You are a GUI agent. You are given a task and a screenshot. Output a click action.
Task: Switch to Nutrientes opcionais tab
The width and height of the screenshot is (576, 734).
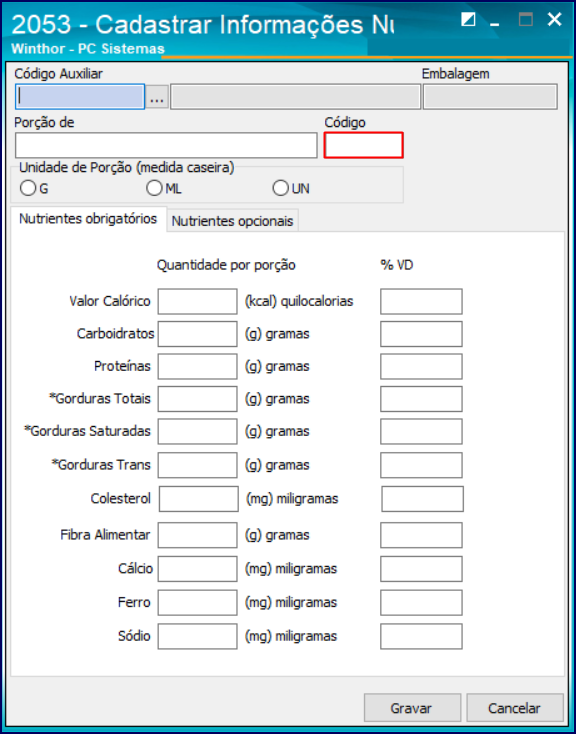click(232, 221)
